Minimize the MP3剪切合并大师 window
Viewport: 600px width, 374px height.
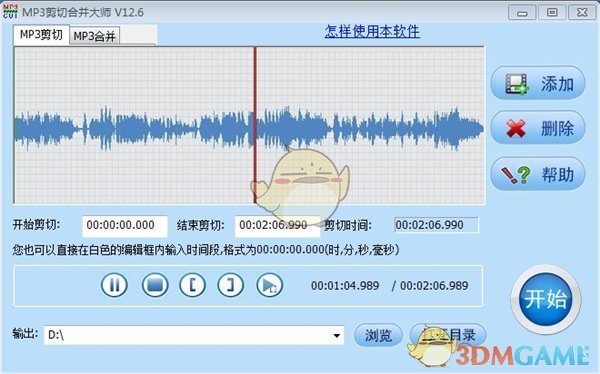[x=522, y=13]
